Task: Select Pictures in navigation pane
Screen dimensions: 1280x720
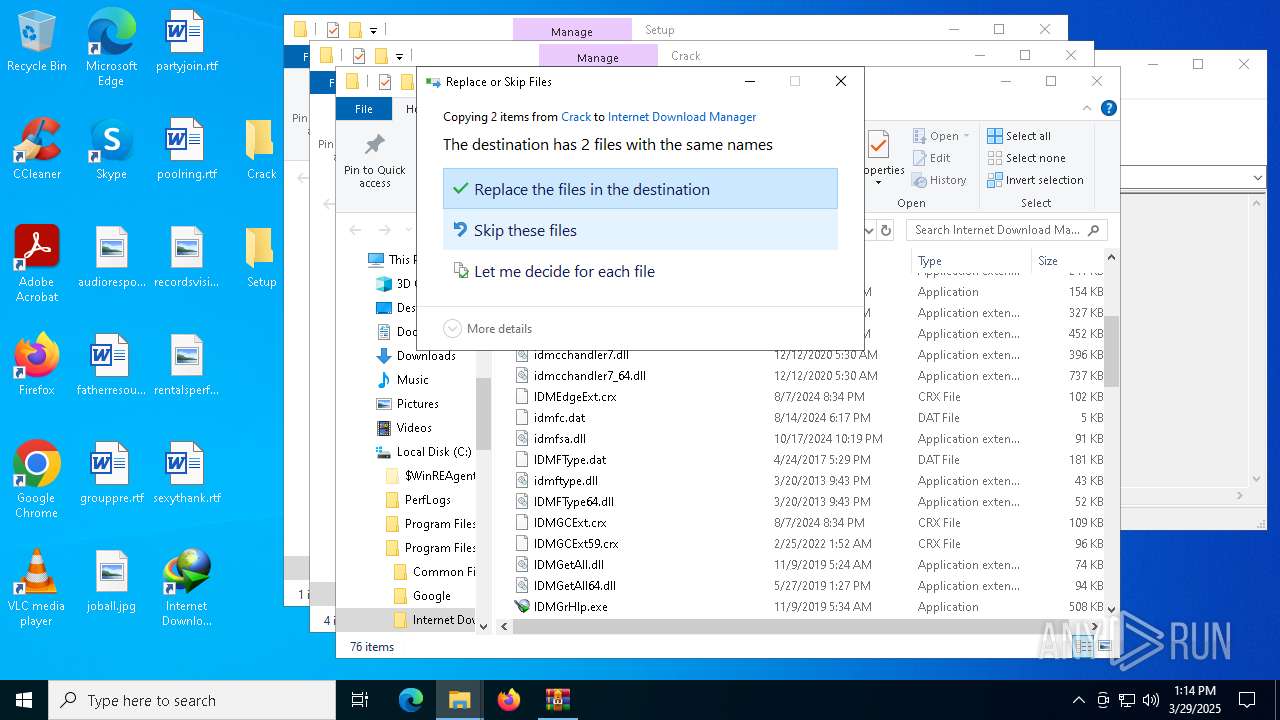Action: coord(417,404)
